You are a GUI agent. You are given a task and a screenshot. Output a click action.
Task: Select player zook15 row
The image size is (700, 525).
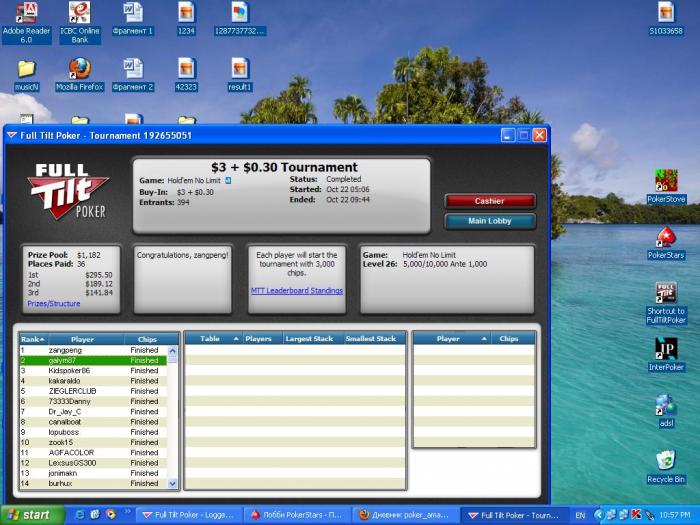point(93,442)
